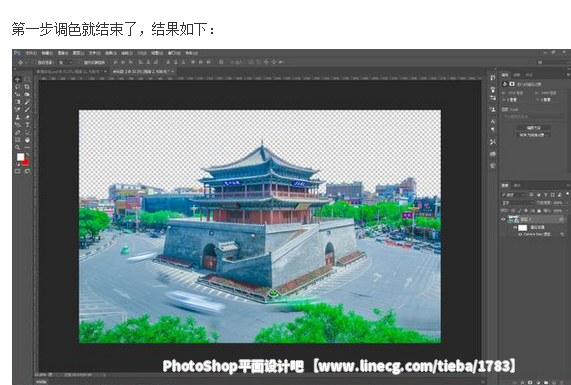The height and width of the screenshot is (385, 571).
Task: Select the Crop tool
Action: pos(27,87)
